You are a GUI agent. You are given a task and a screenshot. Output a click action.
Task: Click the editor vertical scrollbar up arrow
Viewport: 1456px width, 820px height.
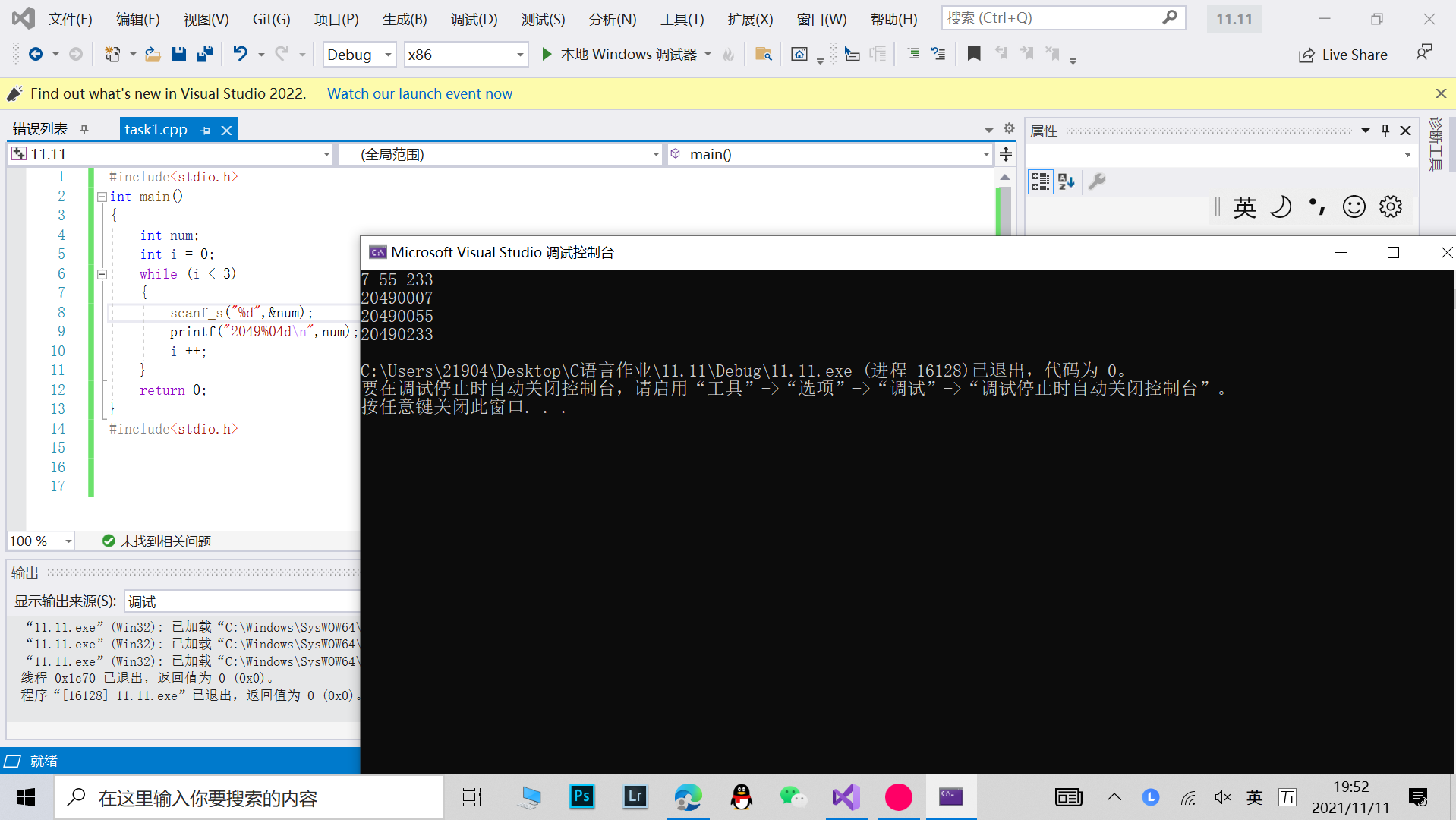pos(1005,178)
